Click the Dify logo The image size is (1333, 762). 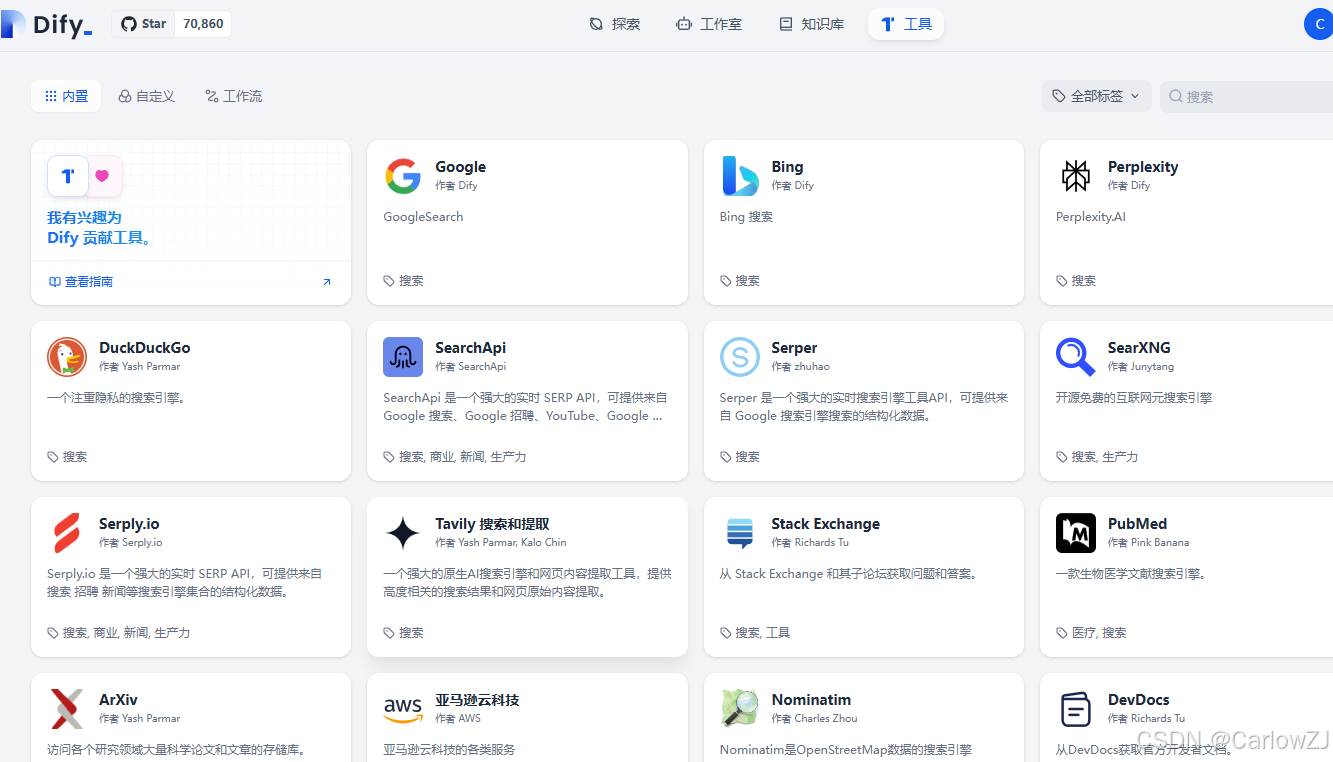point(47,24)
